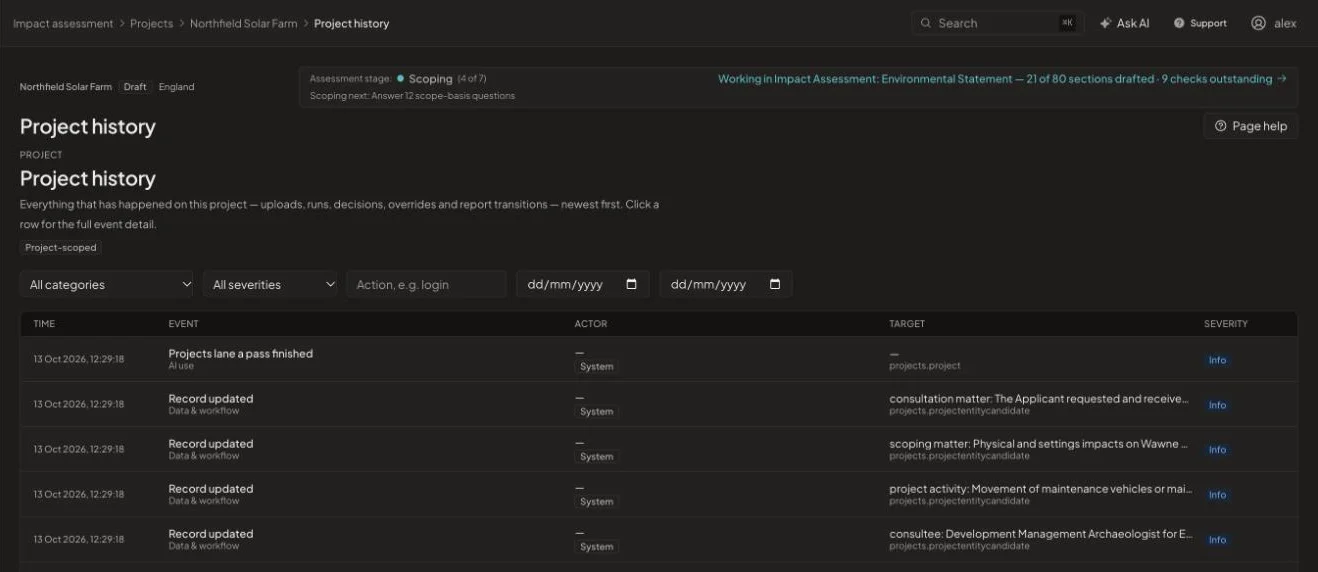Go to Impact assessment breadcrumb
The width and height of the screenshot is (1318, 572).
point(63,23)
